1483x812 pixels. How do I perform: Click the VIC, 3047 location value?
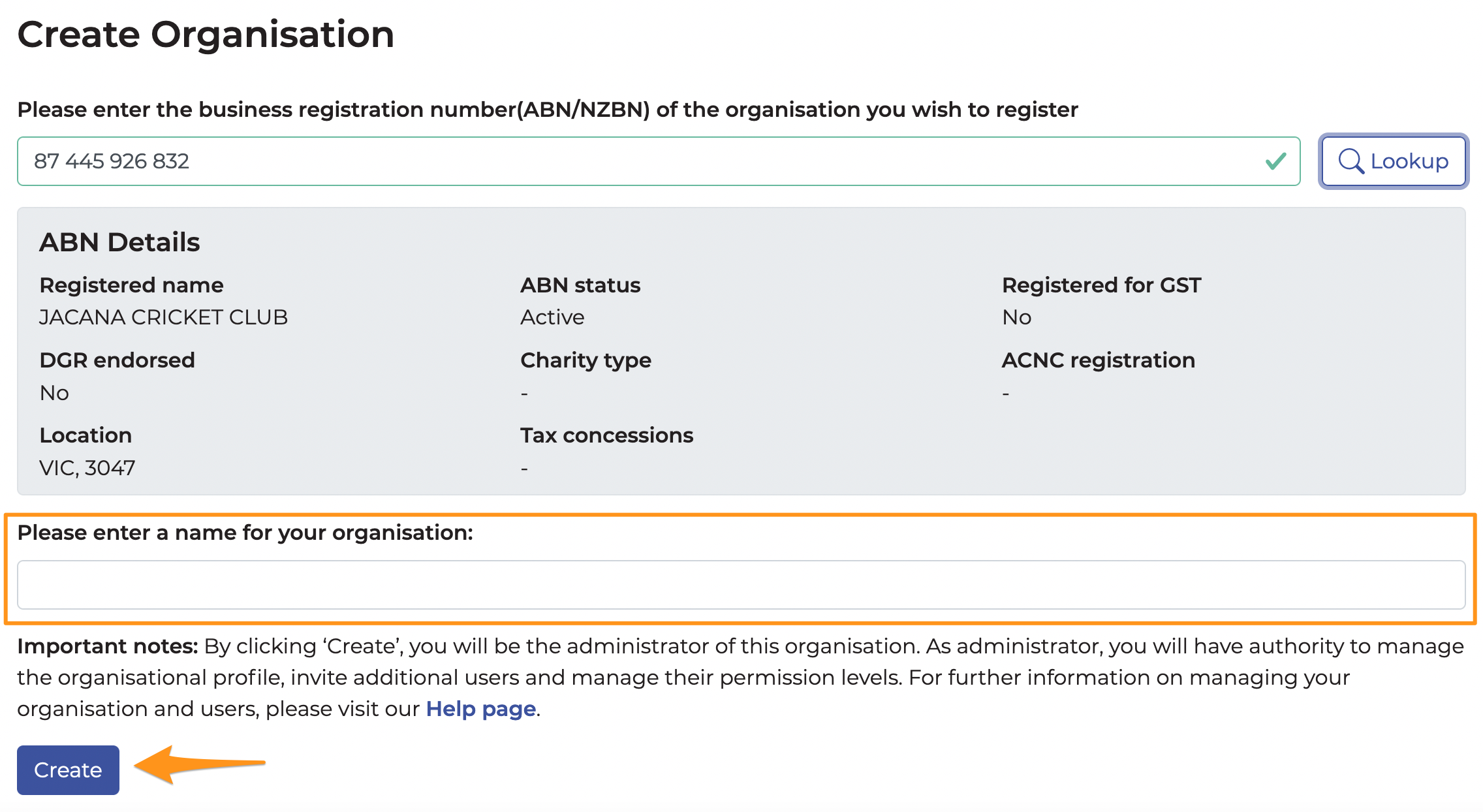[87, 468]
